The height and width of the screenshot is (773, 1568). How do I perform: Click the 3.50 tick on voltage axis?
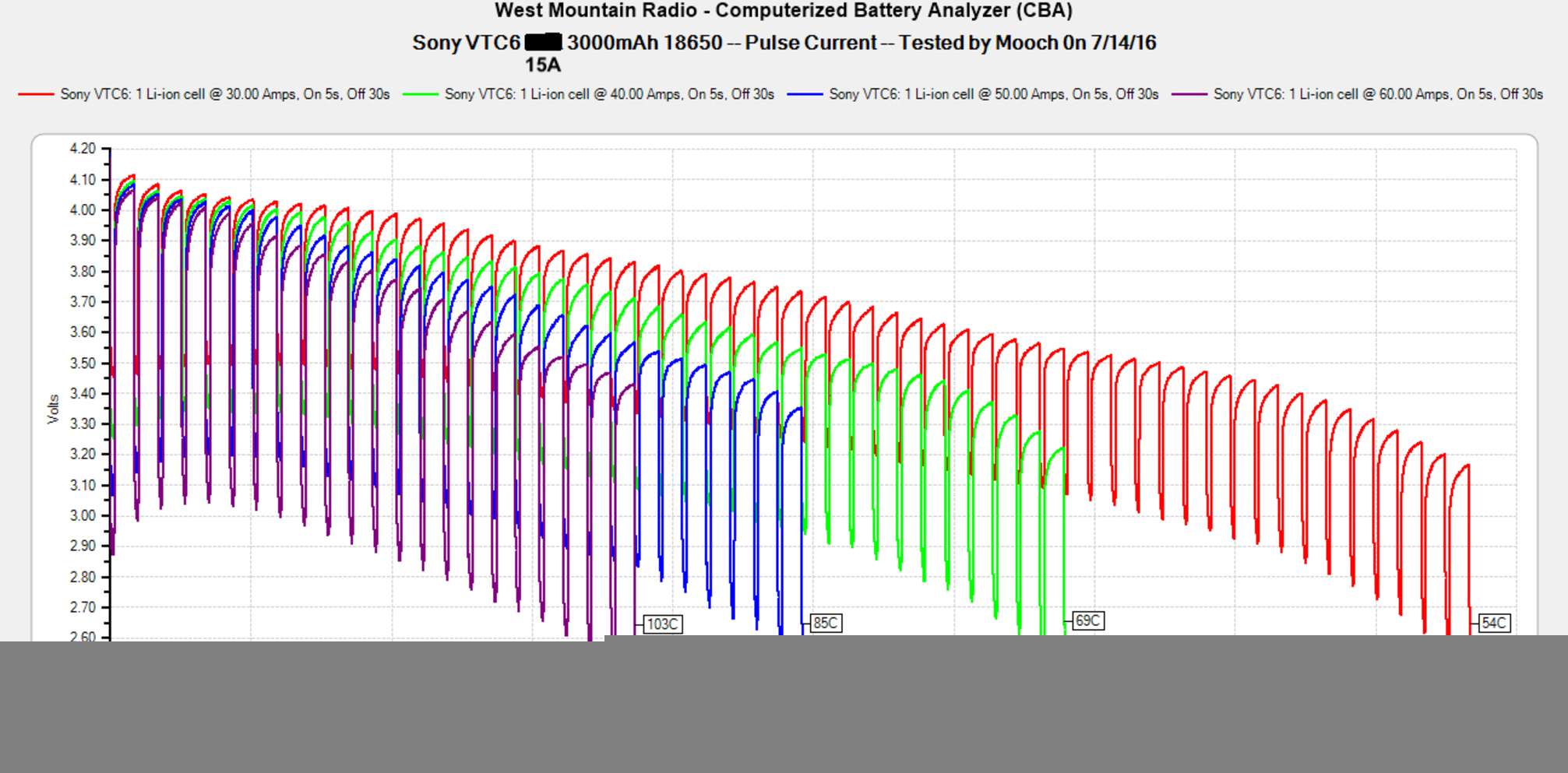tap(83, 363)
